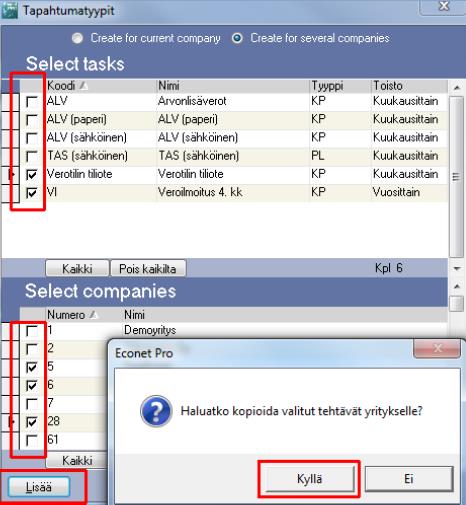Click the Numero column sort arrow
Screen dimensions: 466x505
(x=94, y=315)
